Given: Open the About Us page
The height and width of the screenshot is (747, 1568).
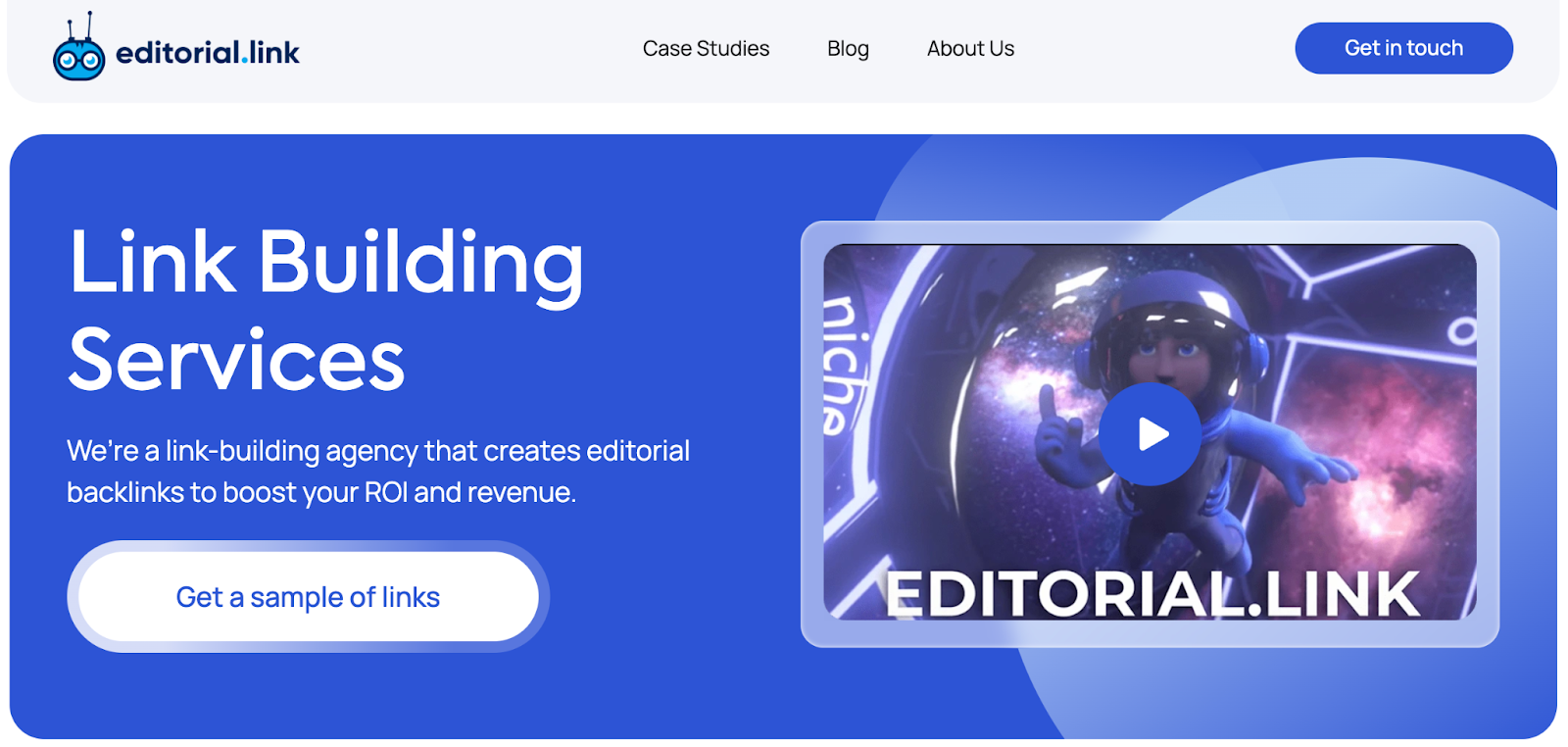Looking at the screenshot, I should (x=970, y=48).
